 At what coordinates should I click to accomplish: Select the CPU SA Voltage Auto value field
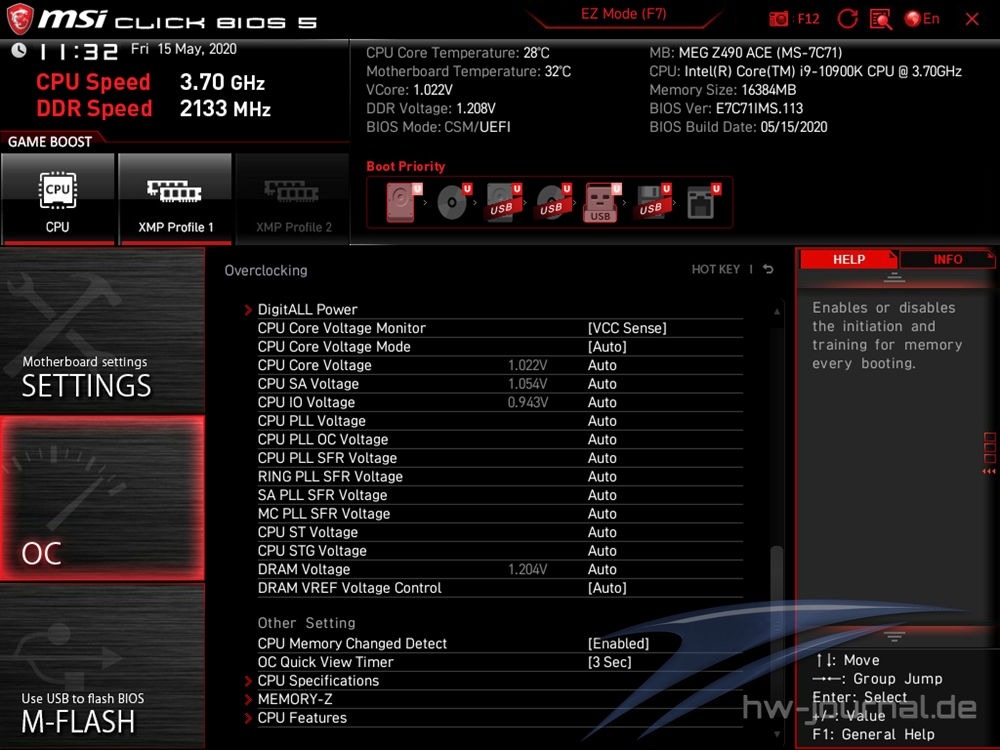[x=602, y=383]
